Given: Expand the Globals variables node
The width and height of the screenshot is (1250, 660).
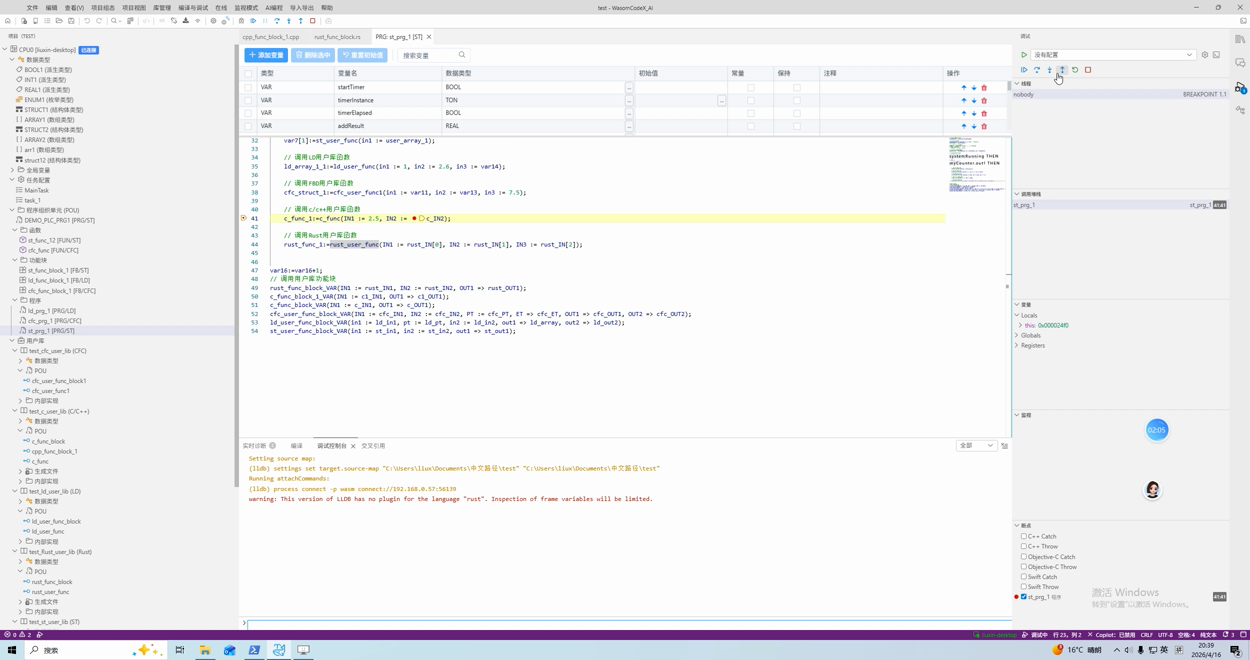Looking at the screenshot, I should point(1017,336).
